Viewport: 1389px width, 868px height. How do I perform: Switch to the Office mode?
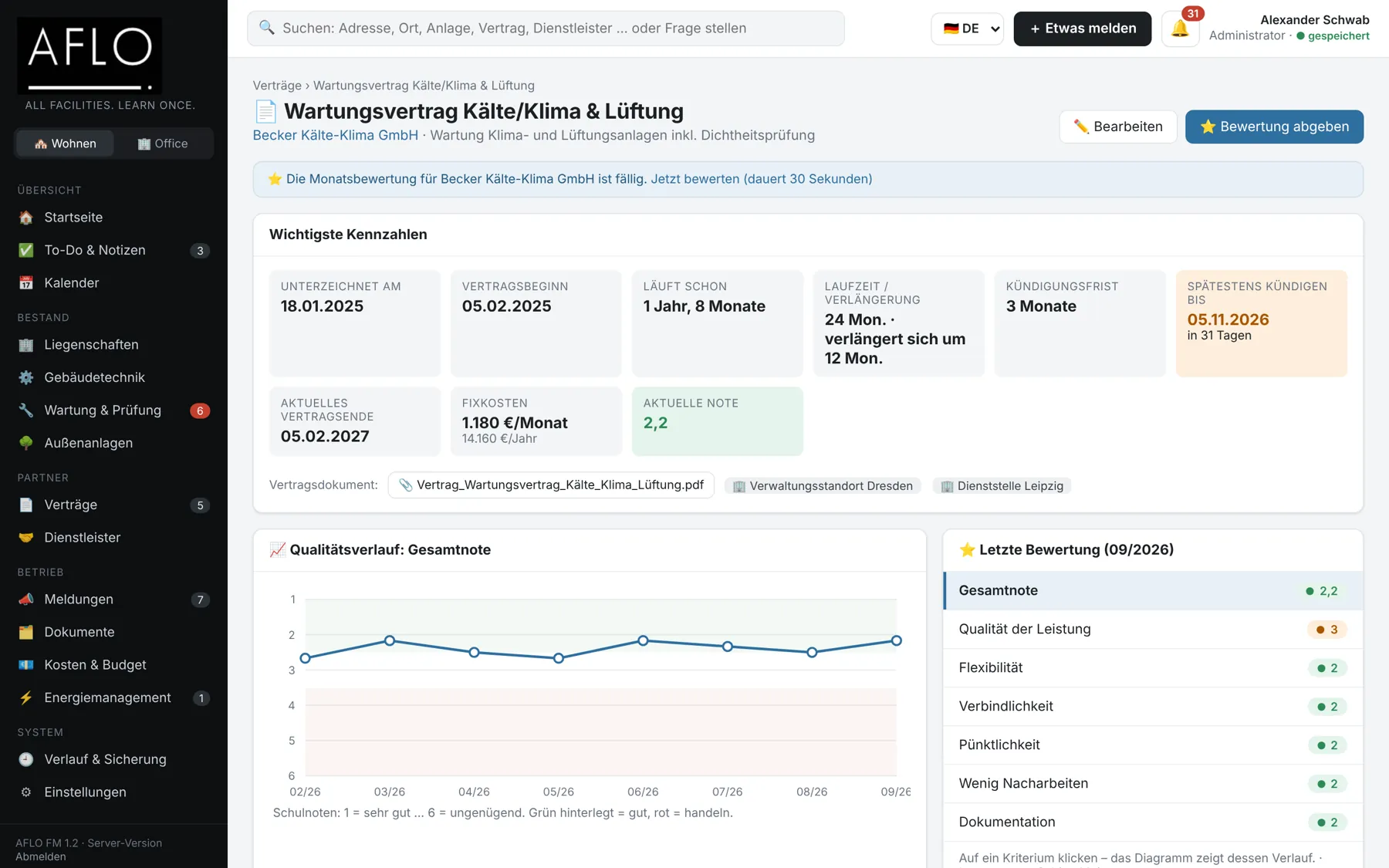coord(163,144)
